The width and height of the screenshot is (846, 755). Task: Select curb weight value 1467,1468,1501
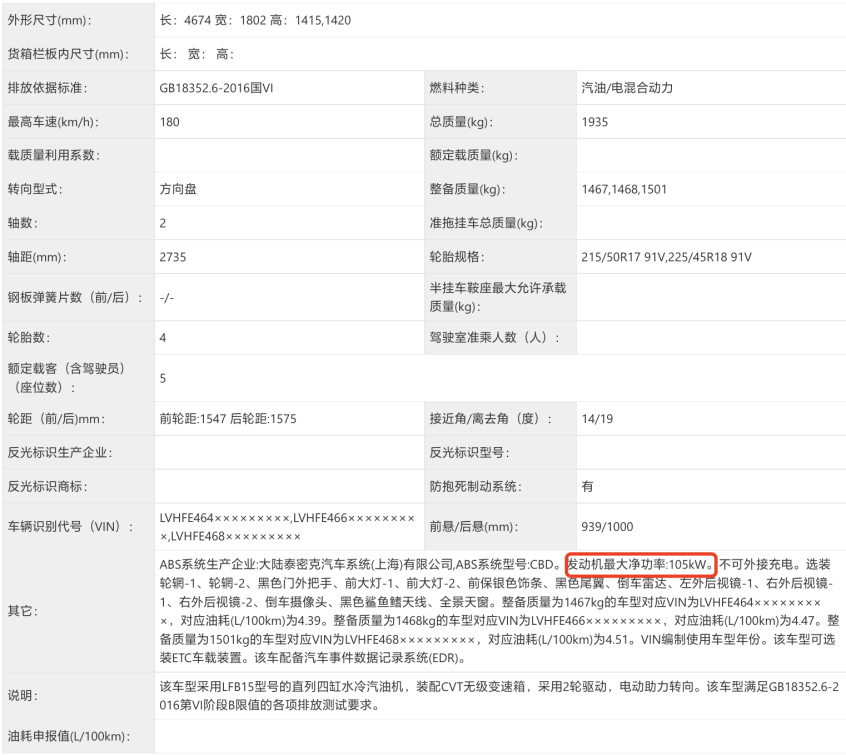point(624,189)
